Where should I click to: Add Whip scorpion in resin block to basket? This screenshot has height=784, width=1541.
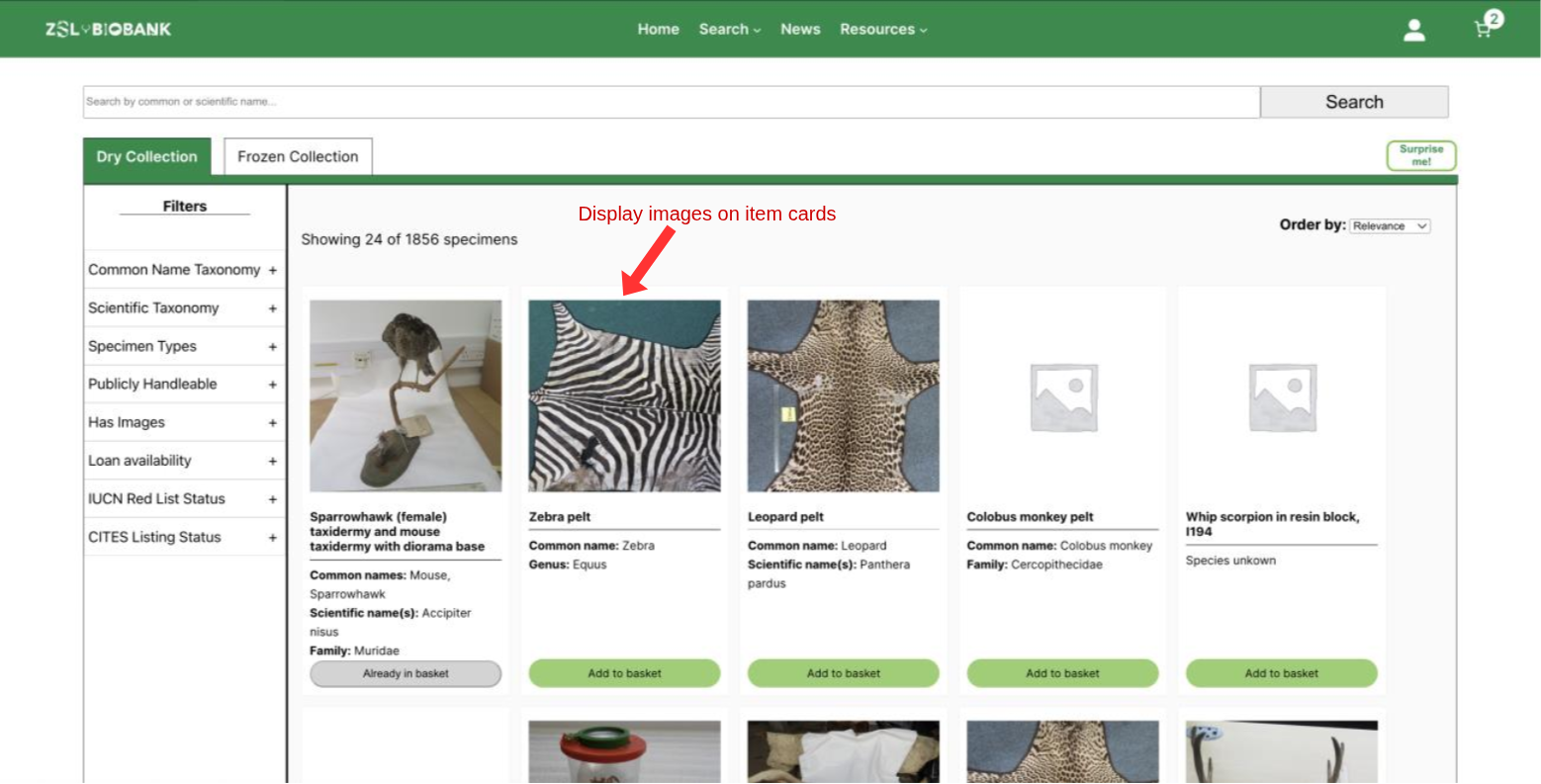[1282, 673]
